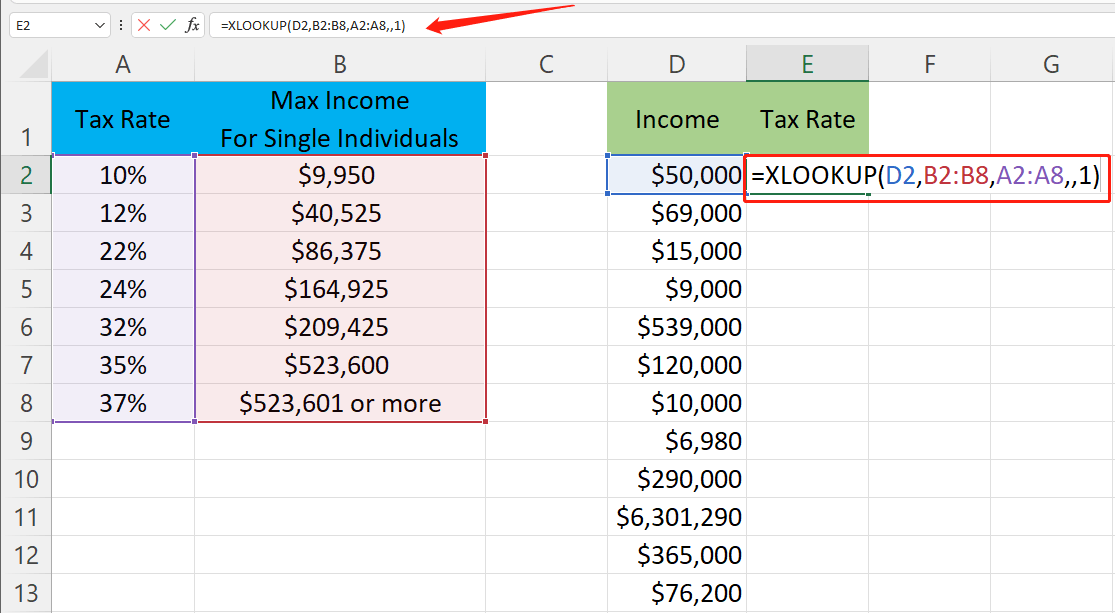1115x613 pixels.
Task: Select the cell containing $523,601 or more
Action: coord(340,403)
